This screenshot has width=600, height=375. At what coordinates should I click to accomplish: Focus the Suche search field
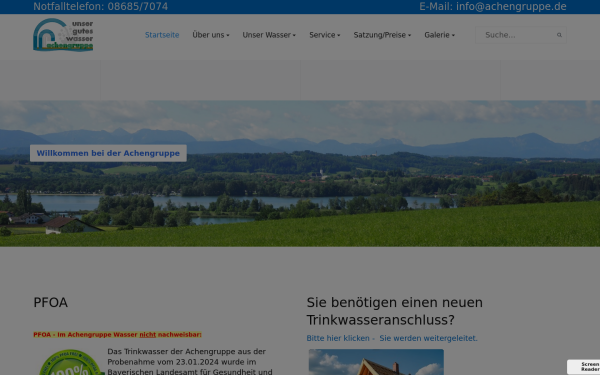520,35
